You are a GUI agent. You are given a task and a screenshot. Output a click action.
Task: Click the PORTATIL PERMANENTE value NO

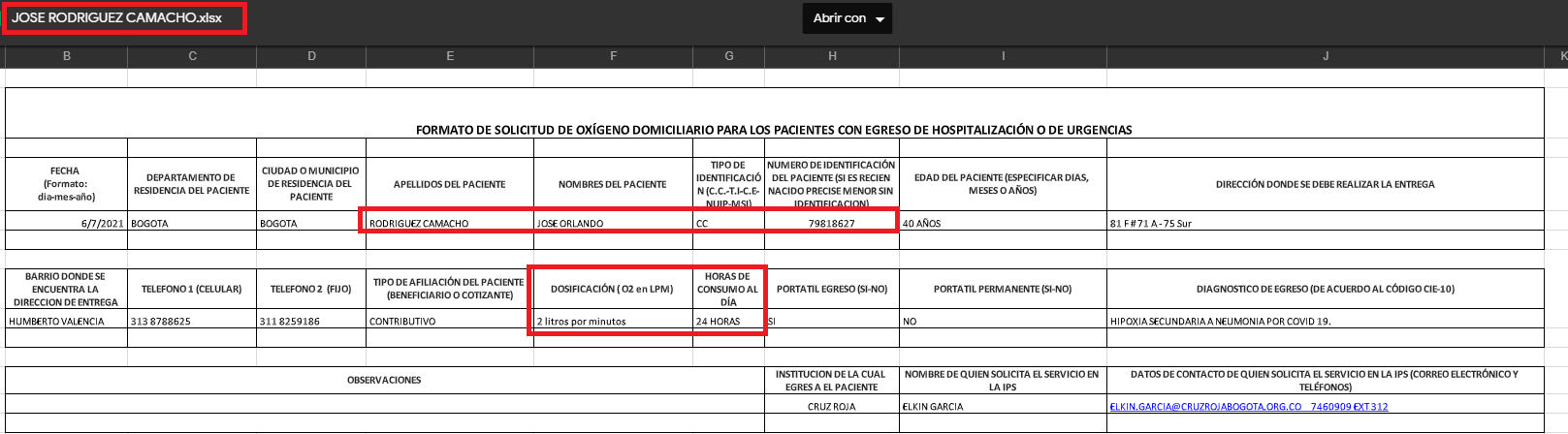click(x=1003, y=321)
